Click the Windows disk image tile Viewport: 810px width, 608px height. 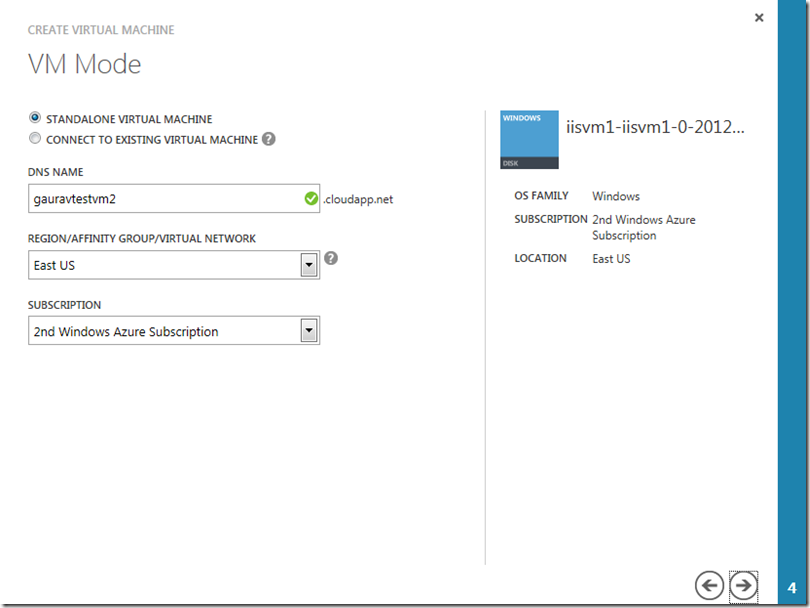(x=529, y=139)
